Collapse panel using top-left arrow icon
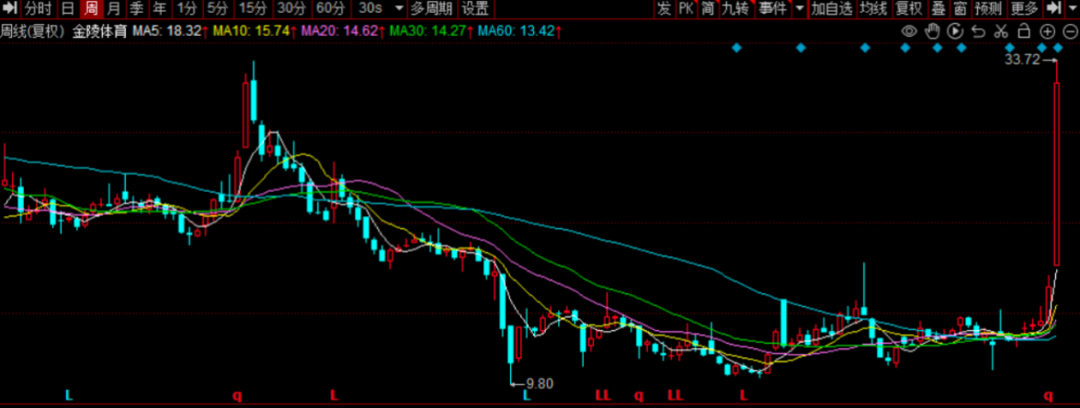 tap(10, 9)
